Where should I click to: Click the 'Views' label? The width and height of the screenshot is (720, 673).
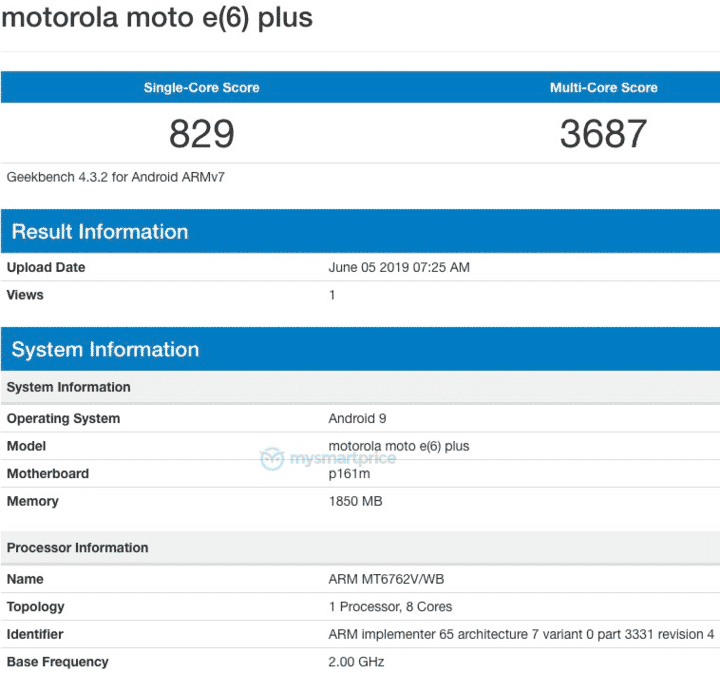click(x=25, y=295)
